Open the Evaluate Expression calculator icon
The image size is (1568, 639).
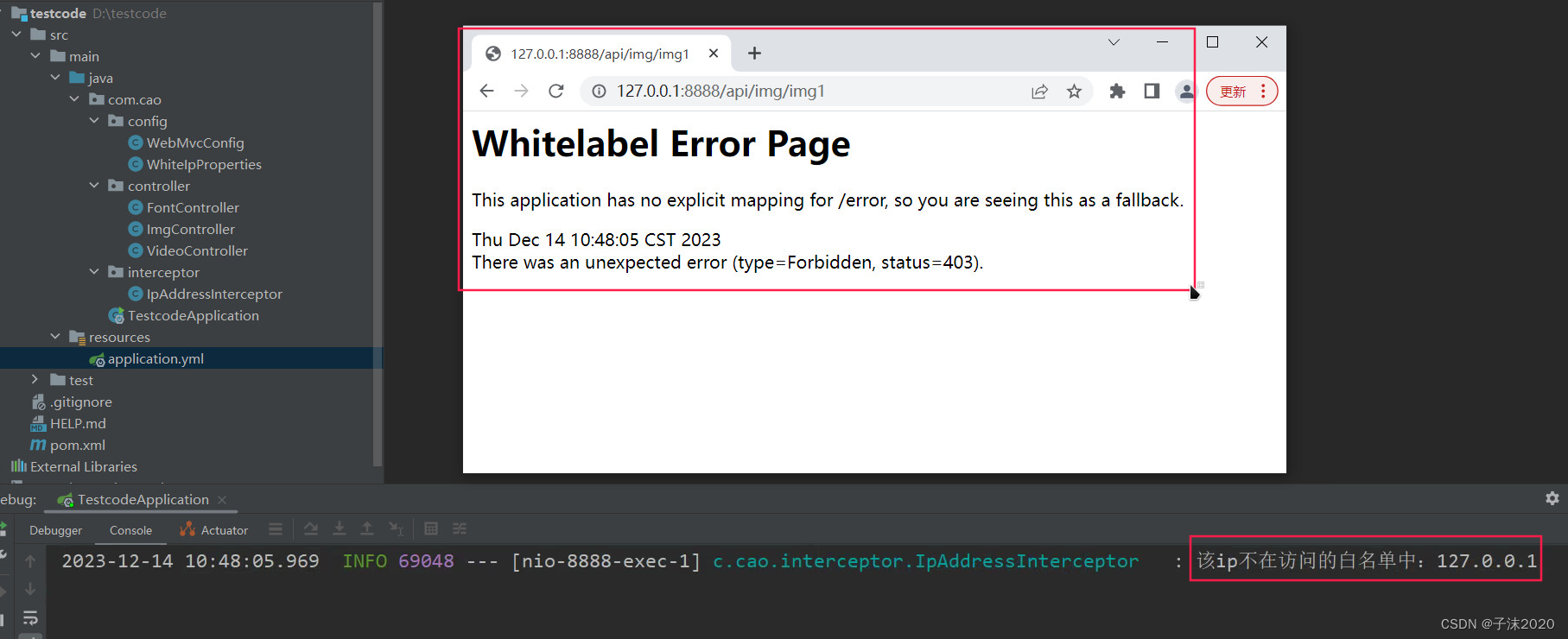(x=431, y=528)
